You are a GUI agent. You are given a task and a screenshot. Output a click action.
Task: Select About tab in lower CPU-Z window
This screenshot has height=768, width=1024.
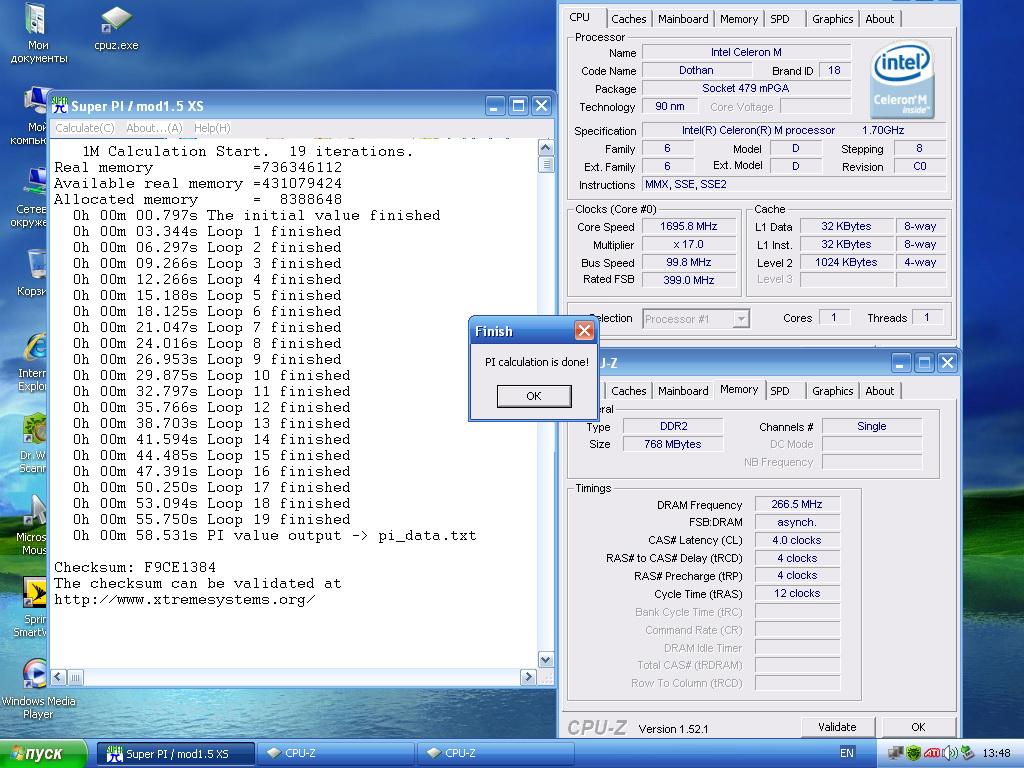coord(880,391)
